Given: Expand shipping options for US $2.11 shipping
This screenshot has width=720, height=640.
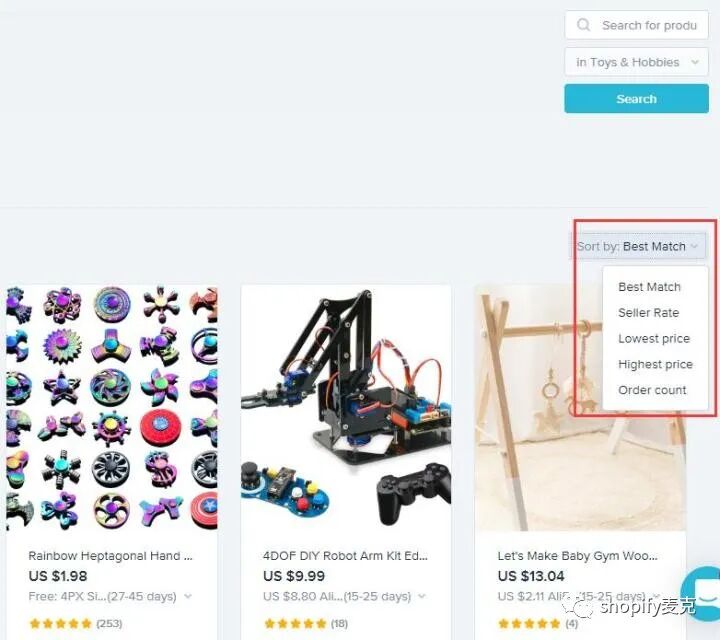Looking at the screenshot, I should 657,596.
